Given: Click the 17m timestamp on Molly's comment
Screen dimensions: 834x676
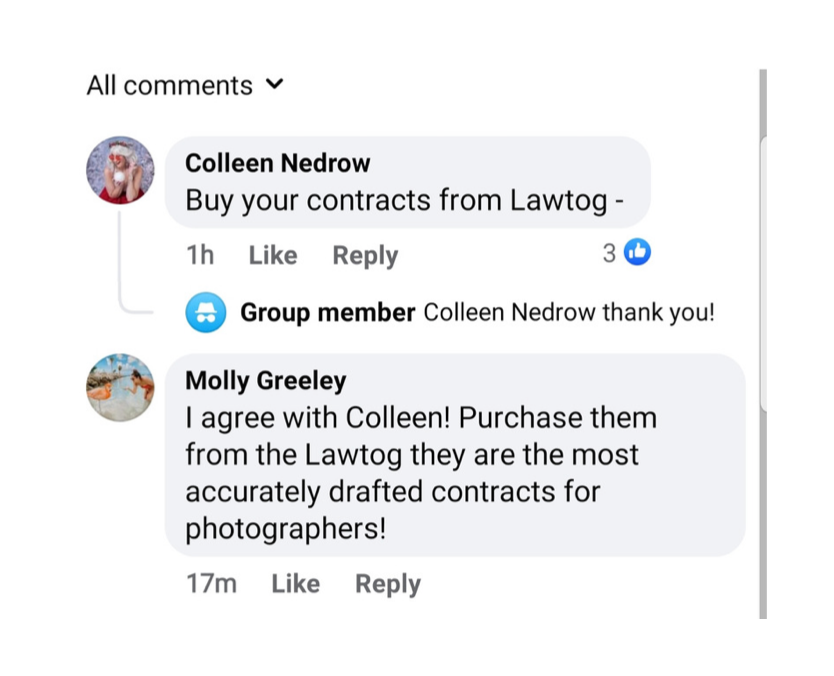Looking at the screenshot, I should [x=211, y=584].
